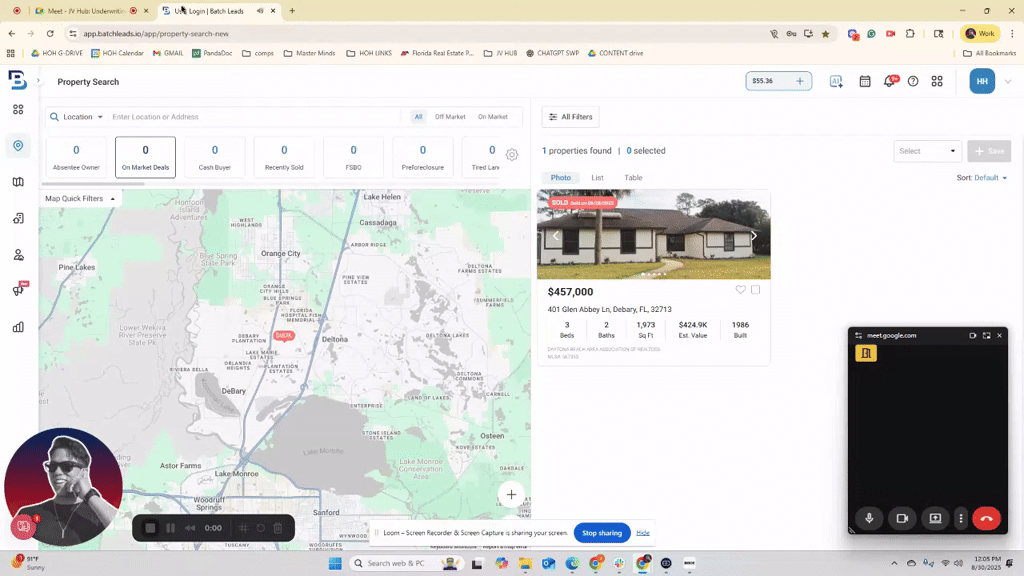Viewport: 1024px width, 576px height.
Task: Favorite the 401 Glen Abbey Ln property
Action: [x=741, y=290]
